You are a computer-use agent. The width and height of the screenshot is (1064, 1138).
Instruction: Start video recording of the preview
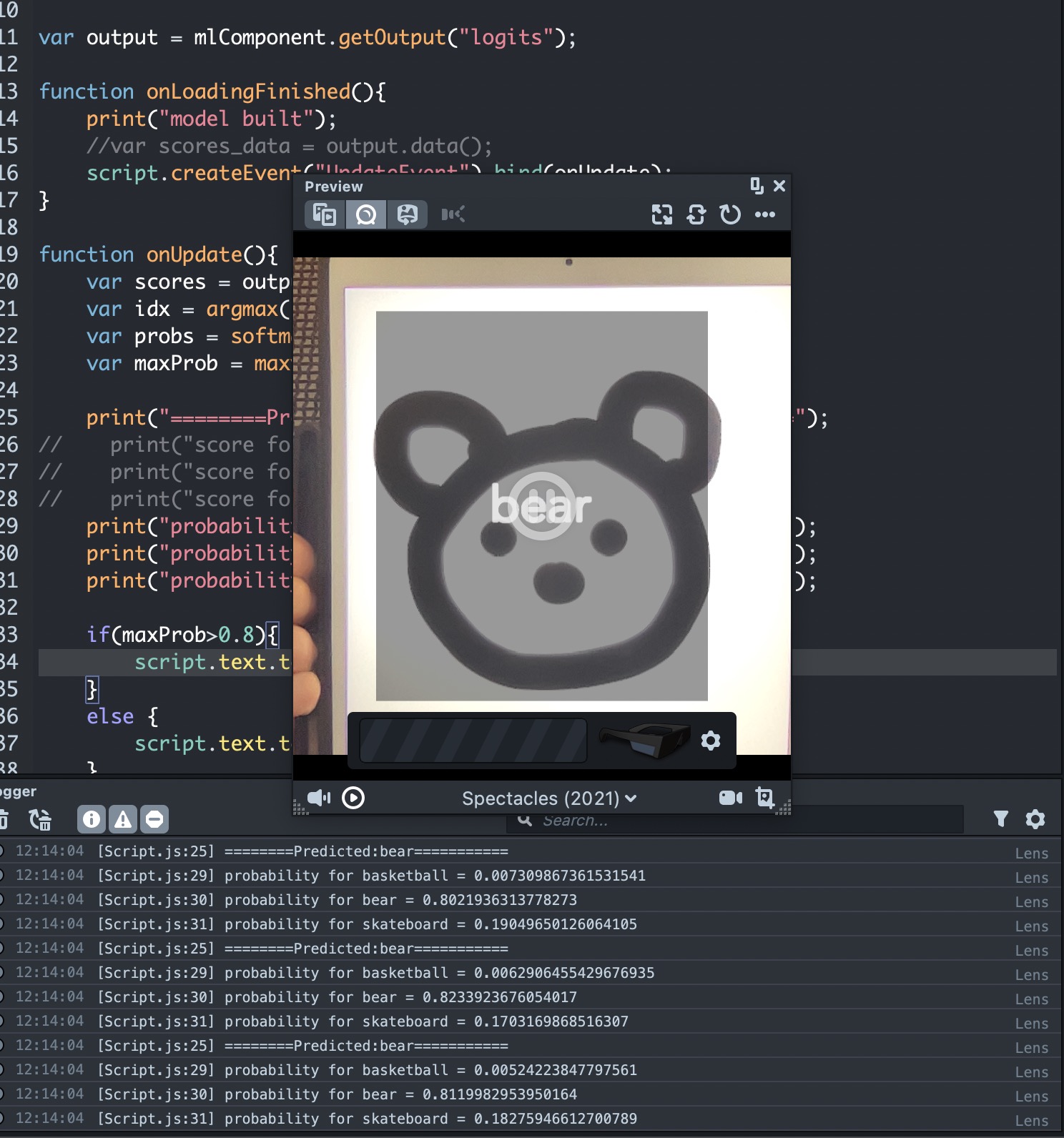click(731, 798)
